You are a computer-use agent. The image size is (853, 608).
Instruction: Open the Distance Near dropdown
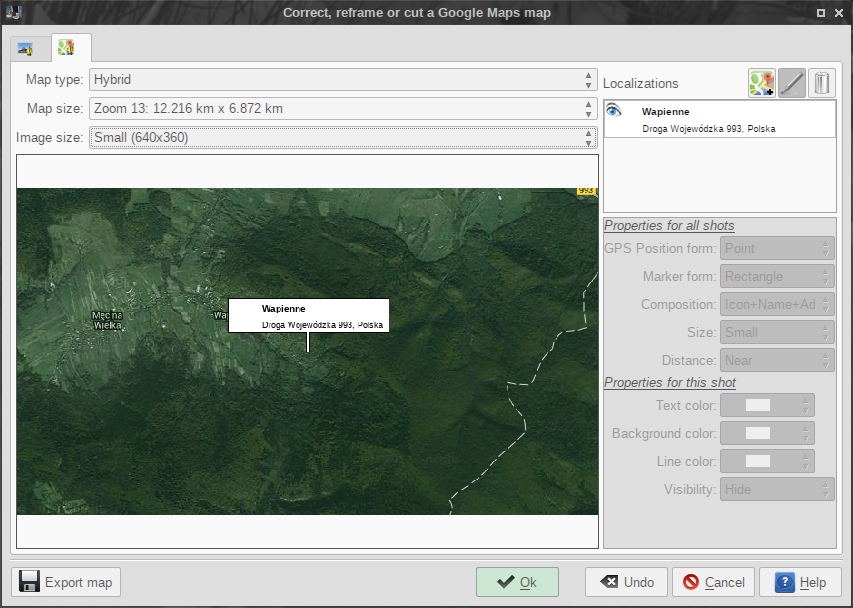coord(777,361)
